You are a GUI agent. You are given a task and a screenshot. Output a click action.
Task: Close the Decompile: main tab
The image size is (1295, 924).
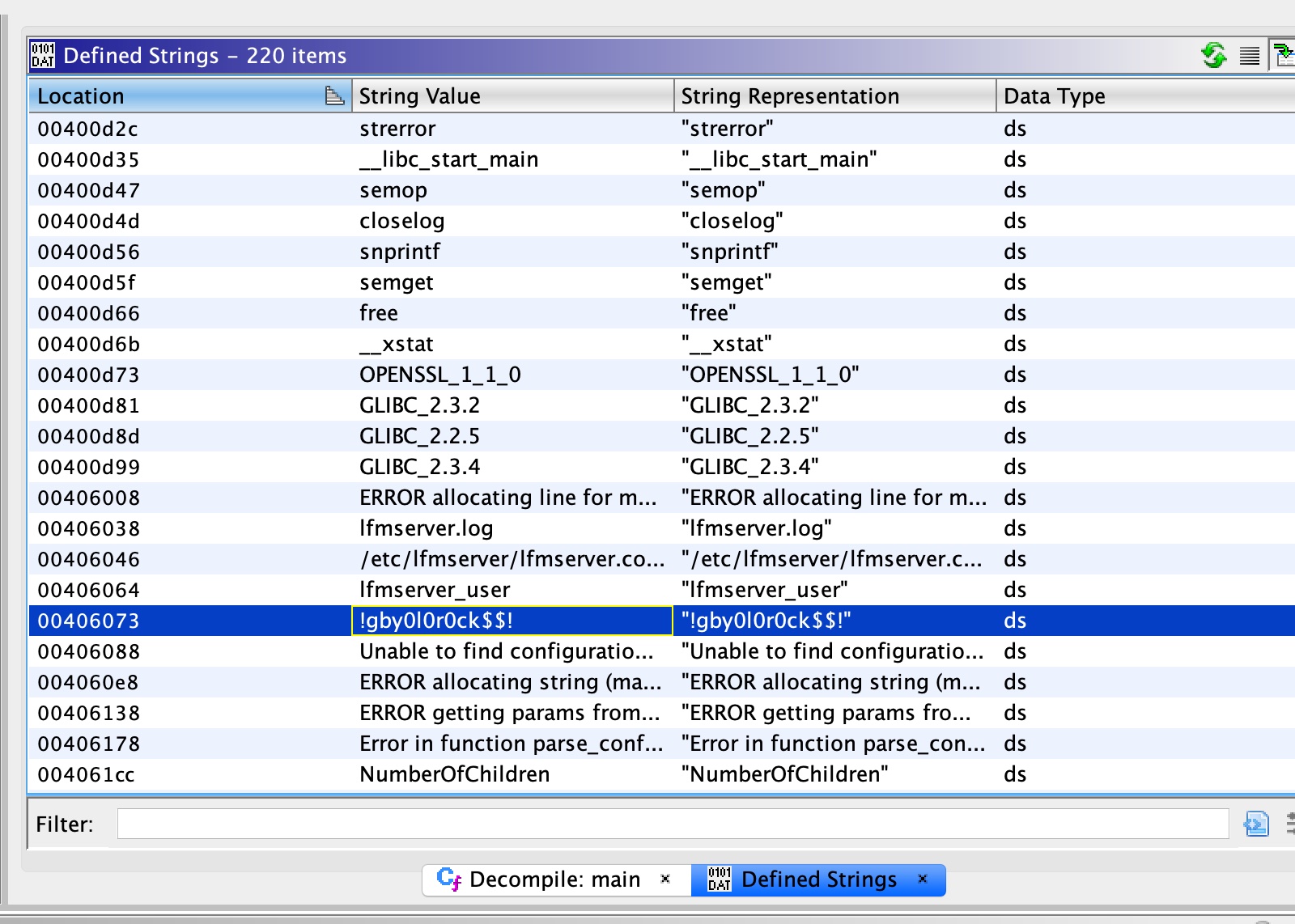point(665,879)
